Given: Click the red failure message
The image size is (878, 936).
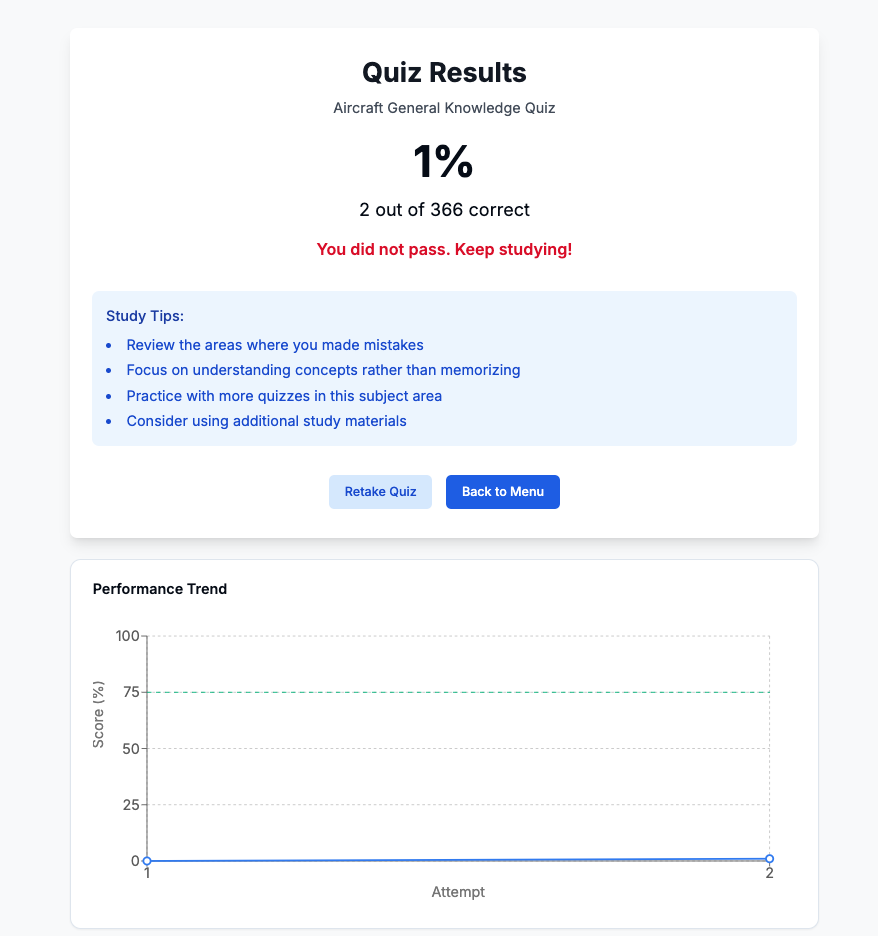Looking at the screenshot, I should (443, 249).
